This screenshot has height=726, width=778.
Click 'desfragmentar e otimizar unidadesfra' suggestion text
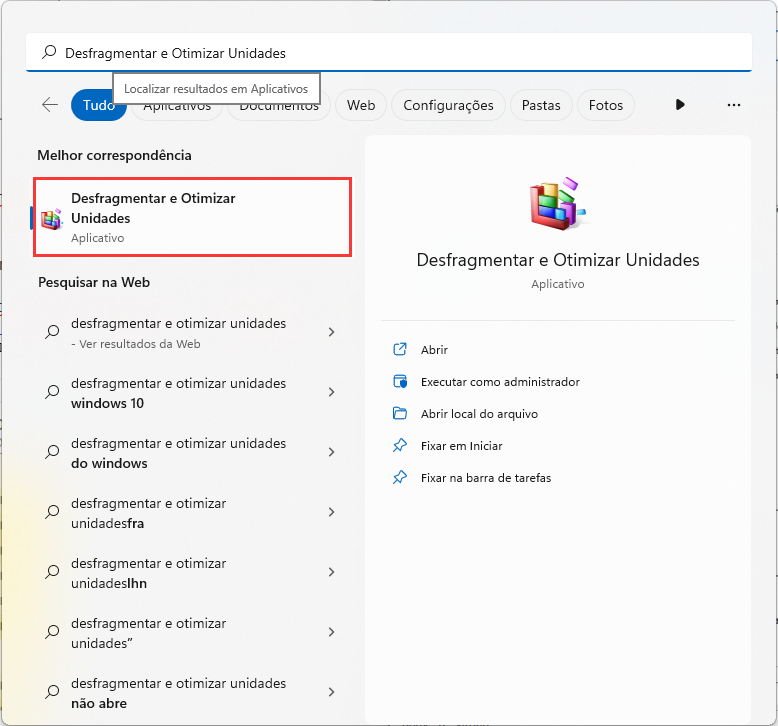[149, 513]
